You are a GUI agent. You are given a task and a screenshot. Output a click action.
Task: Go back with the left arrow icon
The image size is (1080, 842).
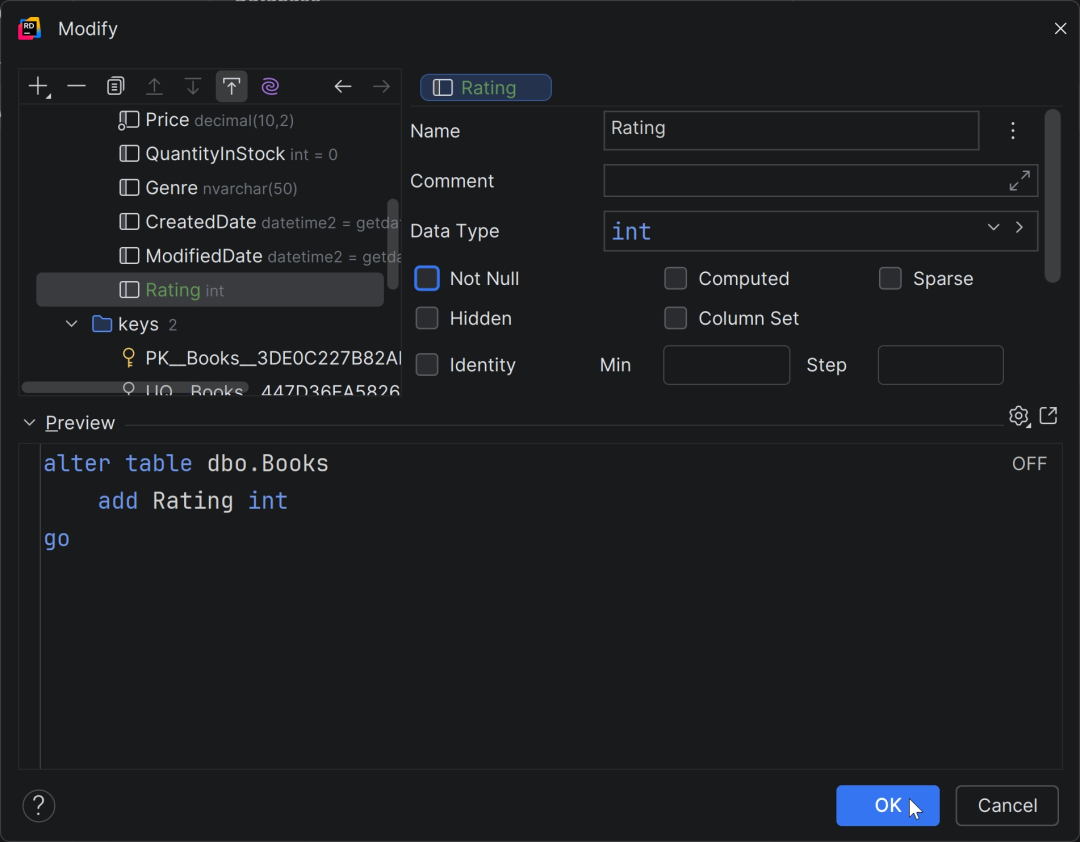pos(343,87)
